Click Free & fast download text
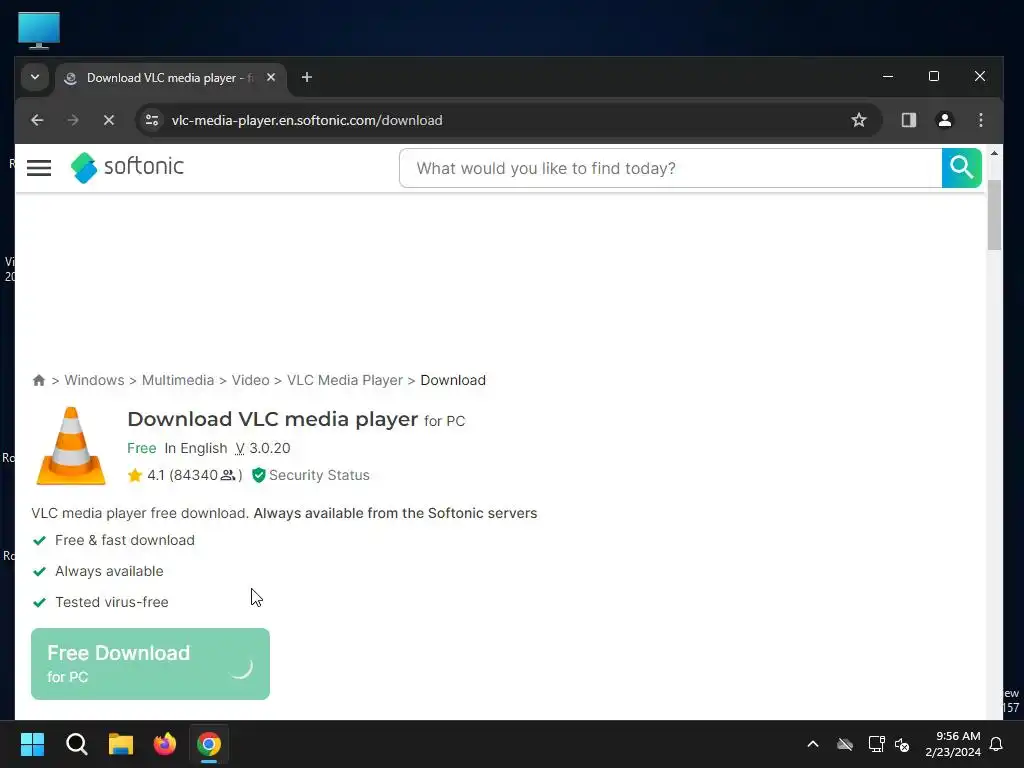The height and width of the screenshot is (768, 1024). [125, 540]
